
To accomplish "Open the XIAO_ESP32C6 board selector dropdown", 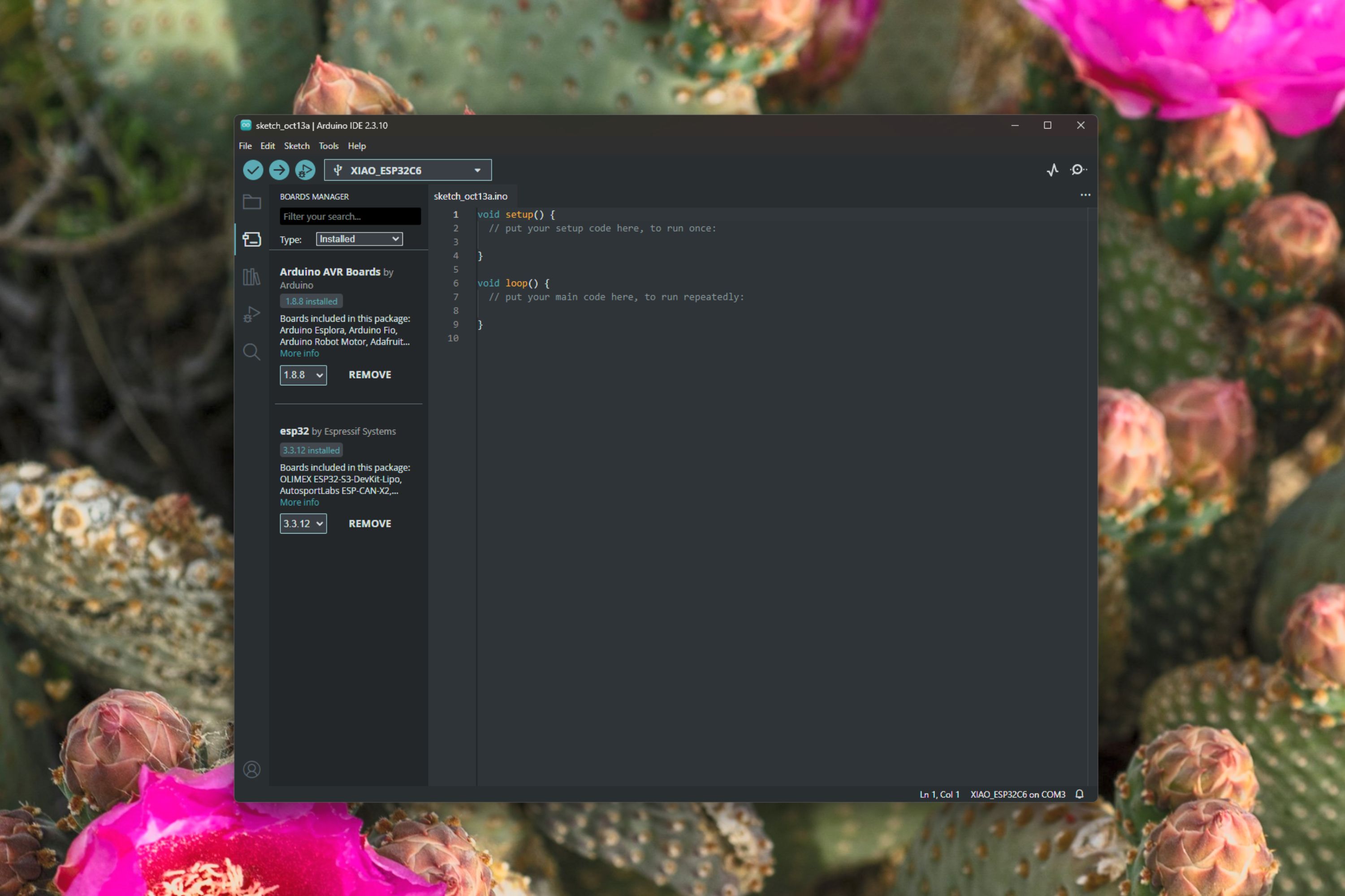I will [407, 170].
